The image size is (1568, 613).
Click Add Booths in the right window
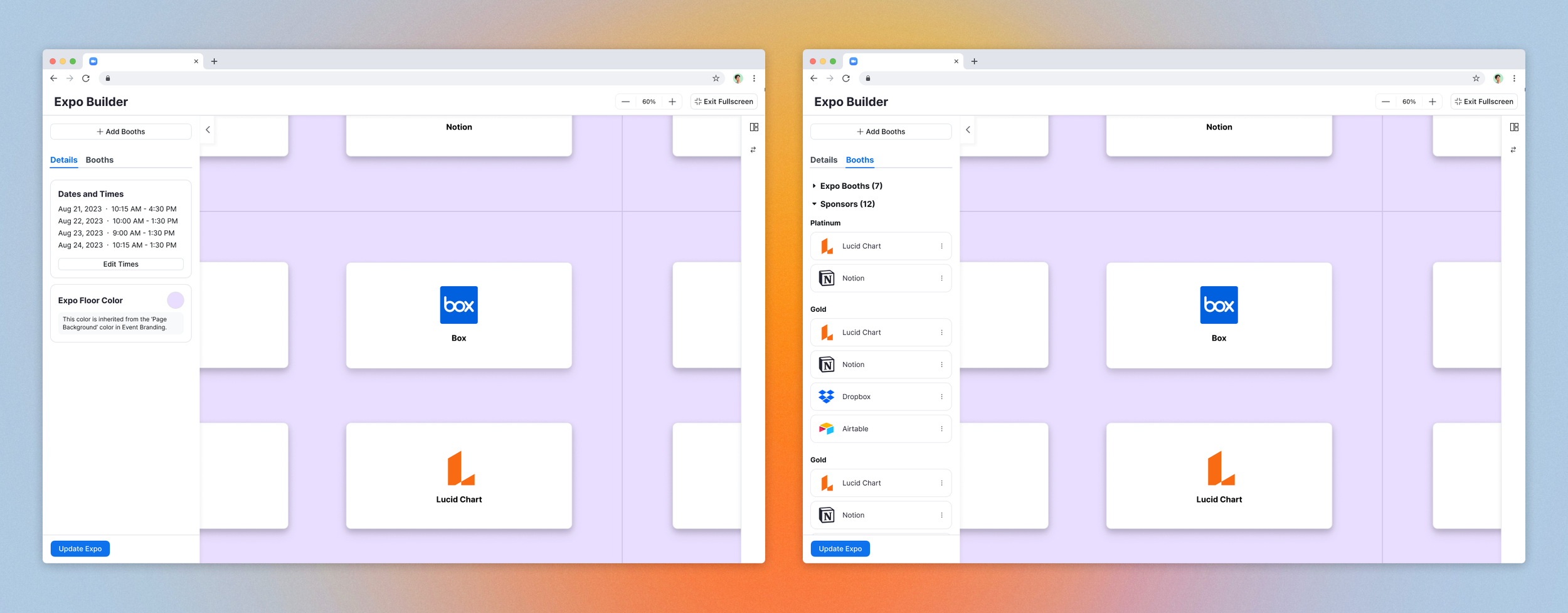881,132
